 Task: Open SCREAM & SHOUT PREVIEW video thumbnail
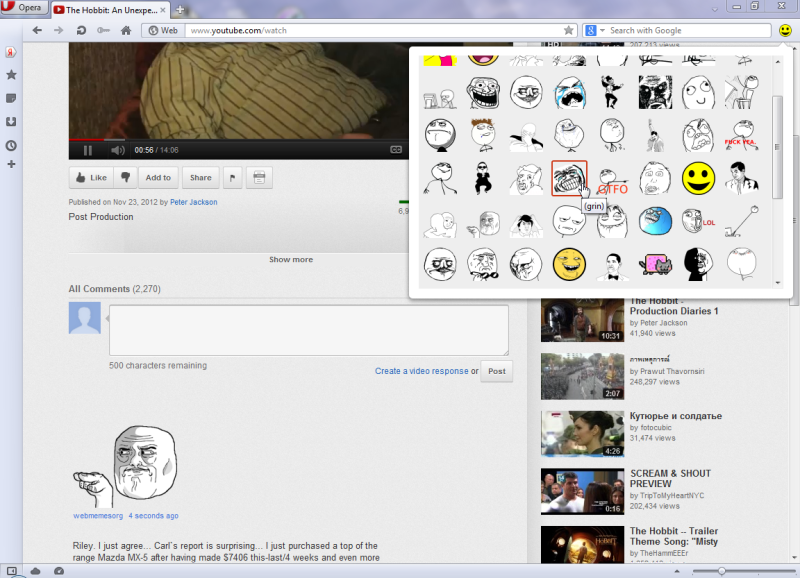582,491
